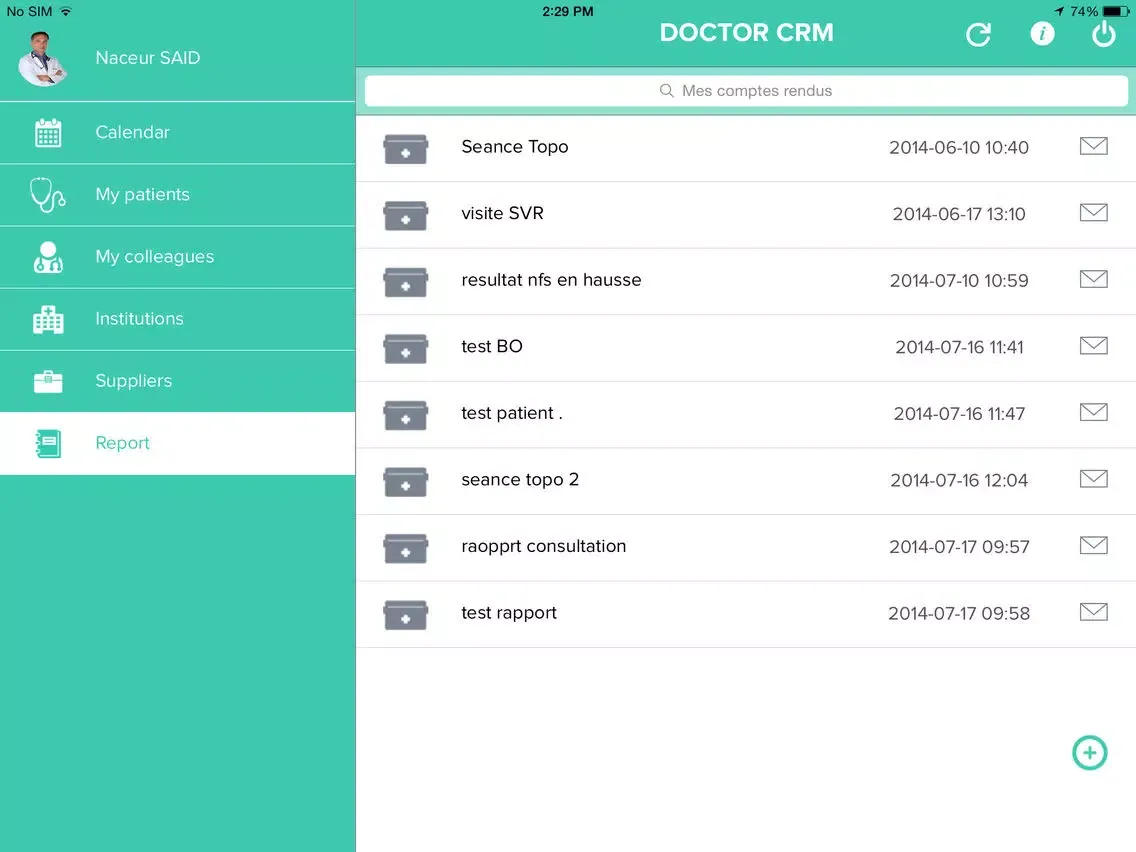Select Suppliers in sidebar

[x=178, y=382]
